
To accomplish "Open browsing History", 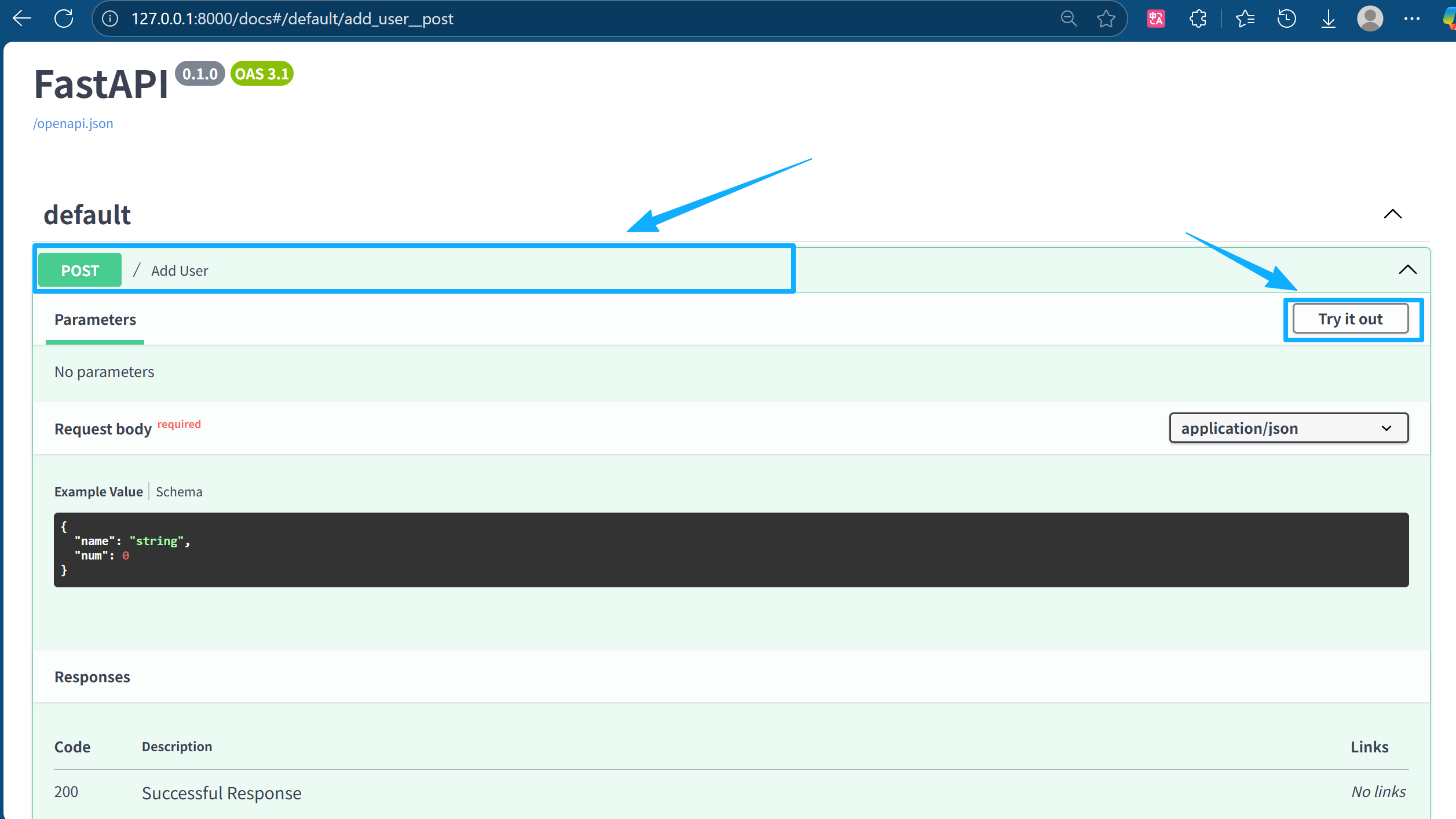I will (1286, 18).
